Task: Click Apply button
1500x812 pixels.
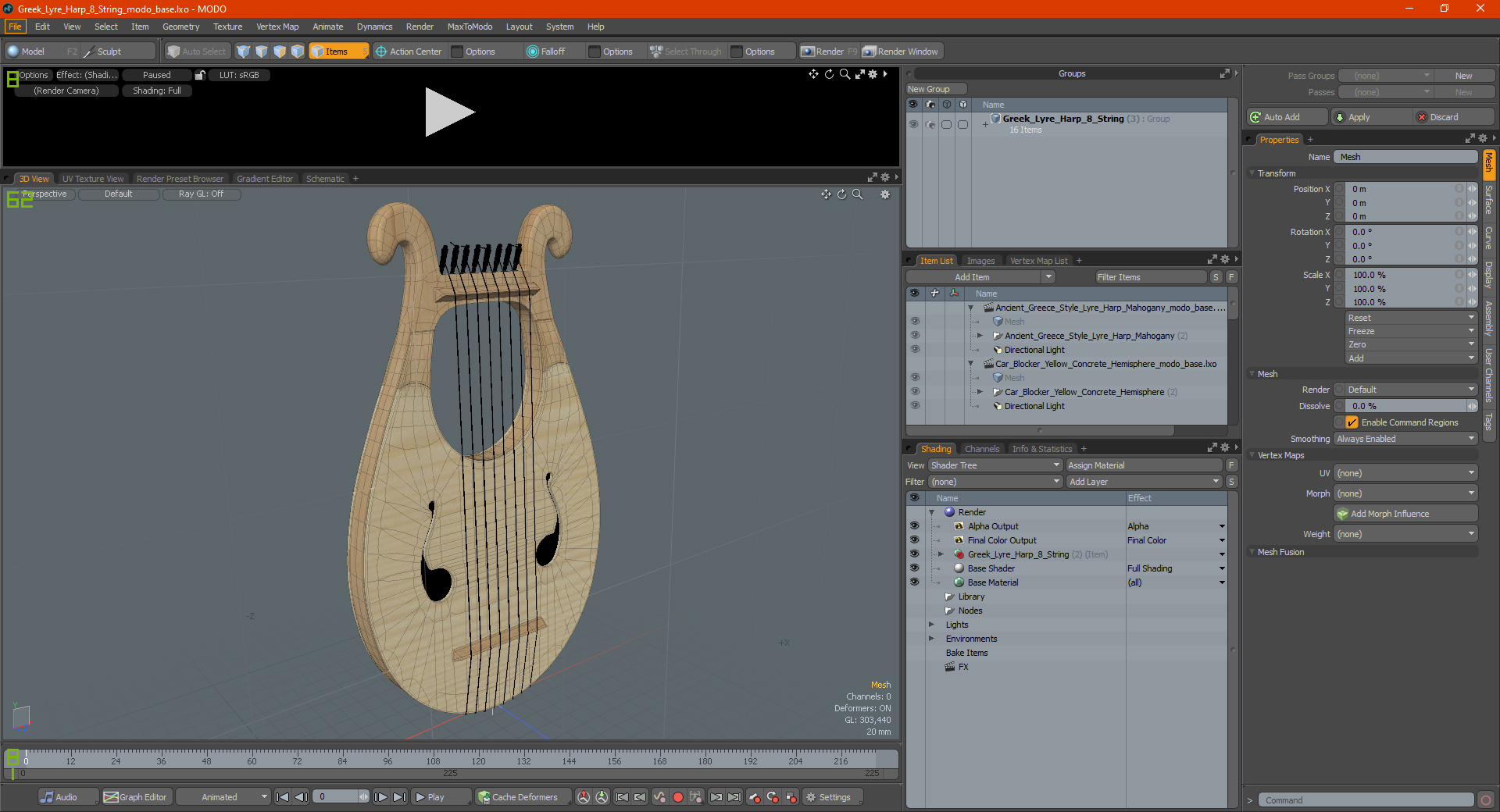Action: 1372,117
